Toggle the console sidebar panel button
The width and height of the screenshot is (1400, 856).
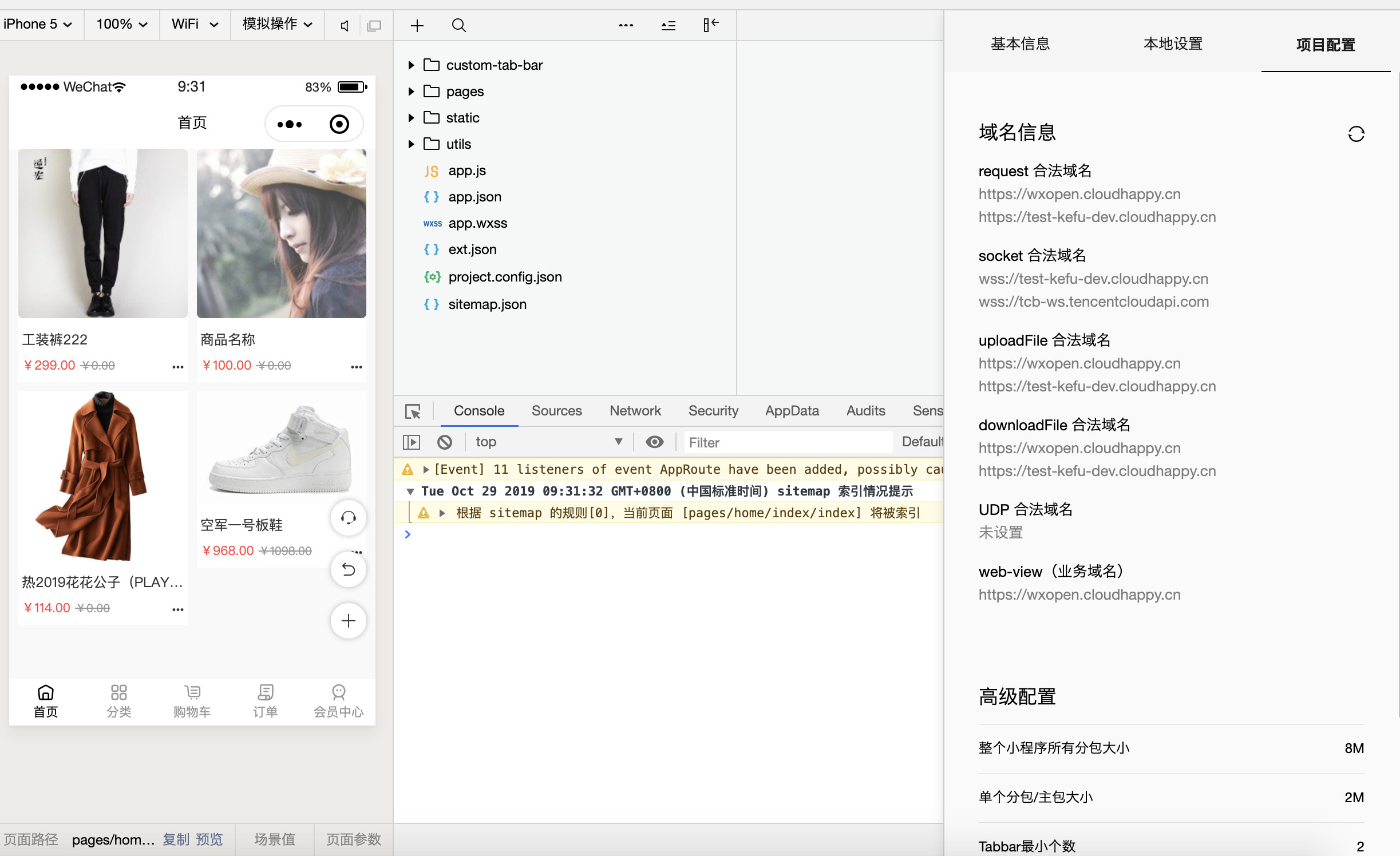(x=412, y=442)
